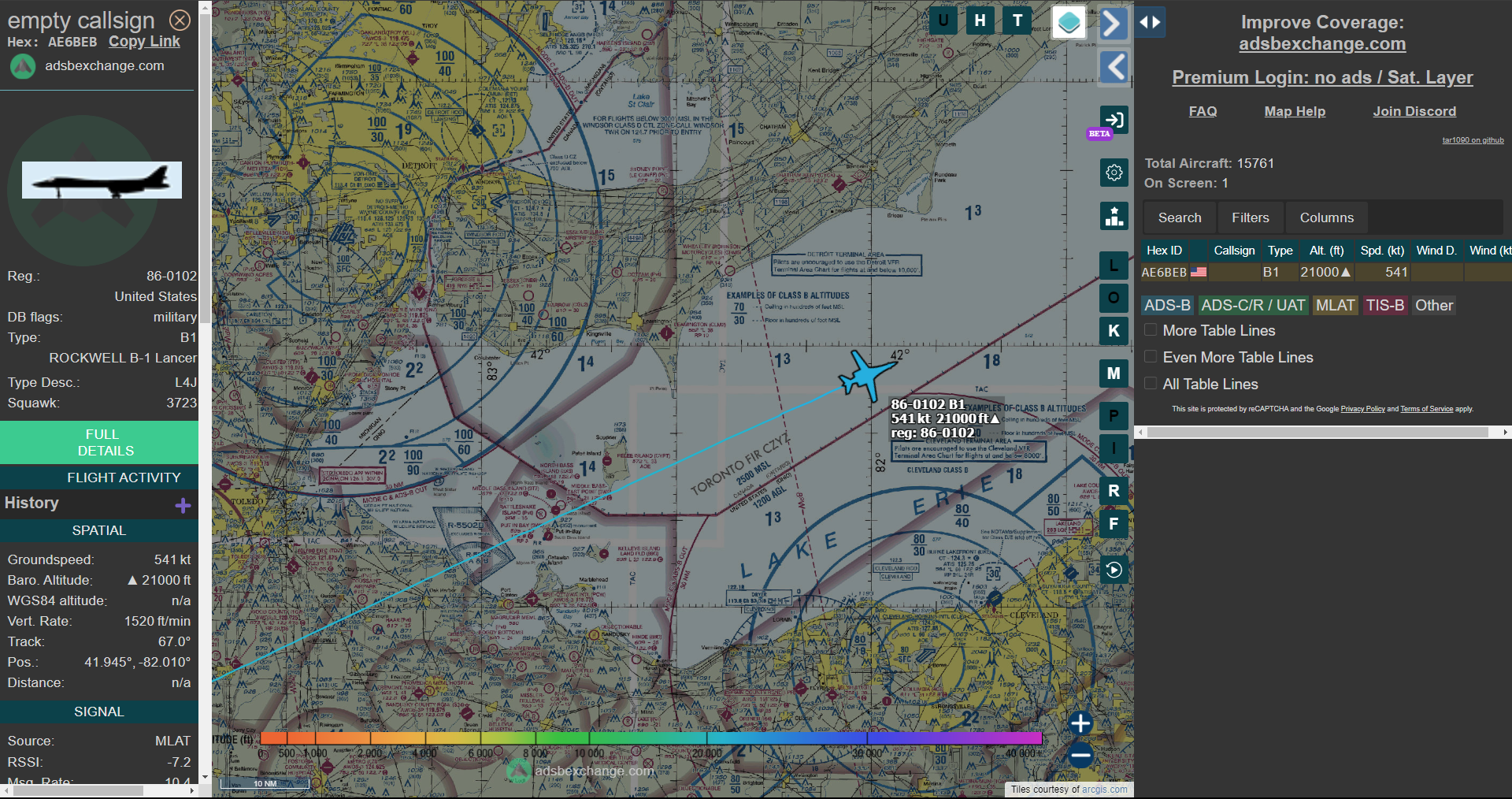
Task: Toggle the ADS-B source filter
Action: [1167, 305]
